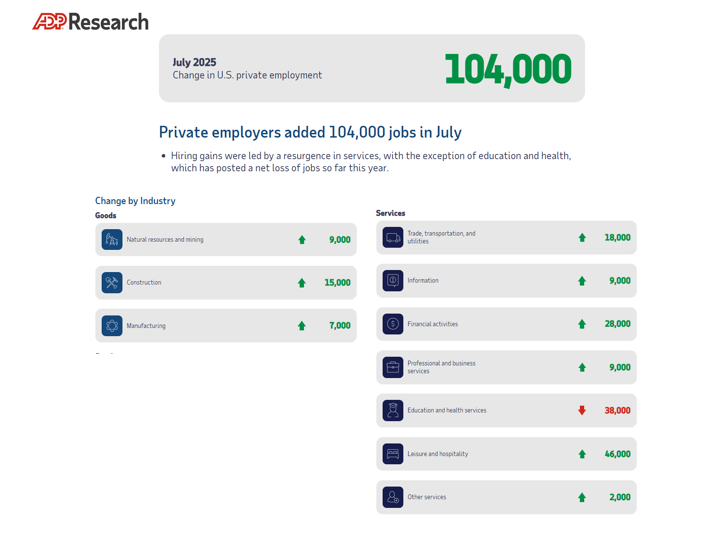Select the Construction industry icon

click(112, 283)
